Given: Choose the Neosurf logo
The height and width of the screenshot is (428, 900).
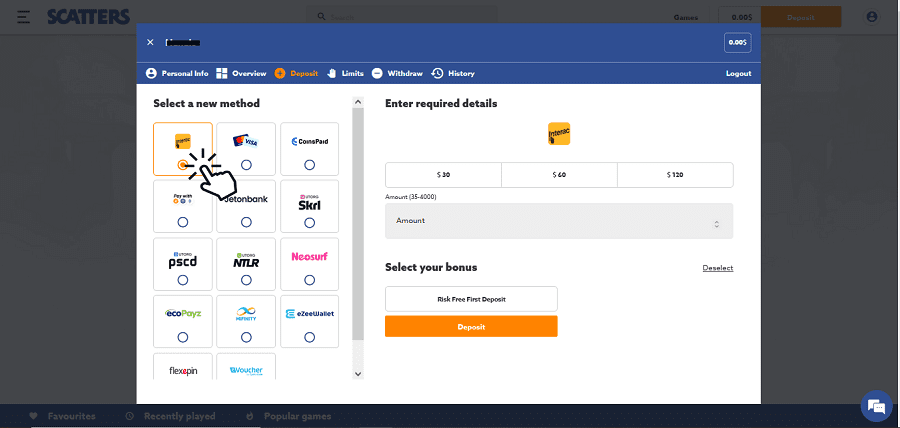Looking at the screenshot, I should [x=309, y=256].
